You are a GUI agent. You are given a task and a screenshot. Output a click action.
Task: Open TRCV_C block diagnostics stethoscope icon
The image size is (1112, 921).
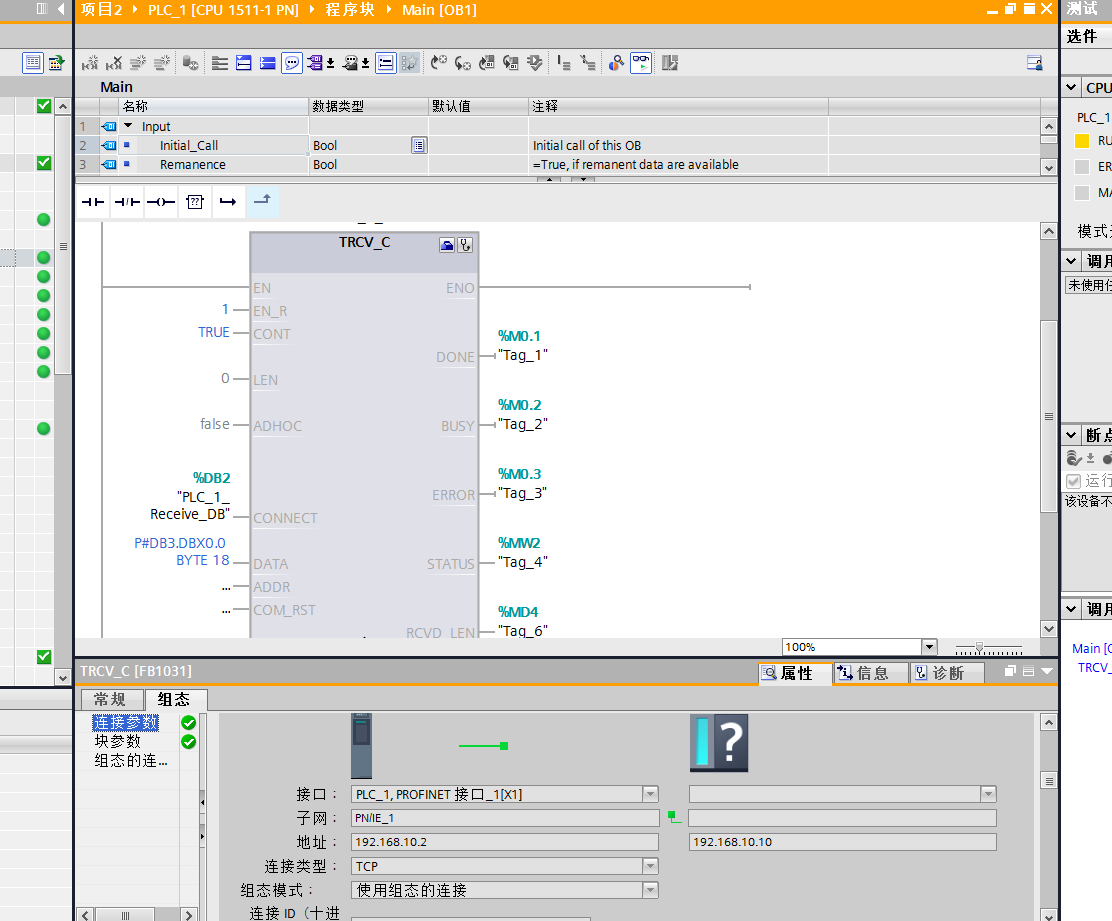click(465, 245)
